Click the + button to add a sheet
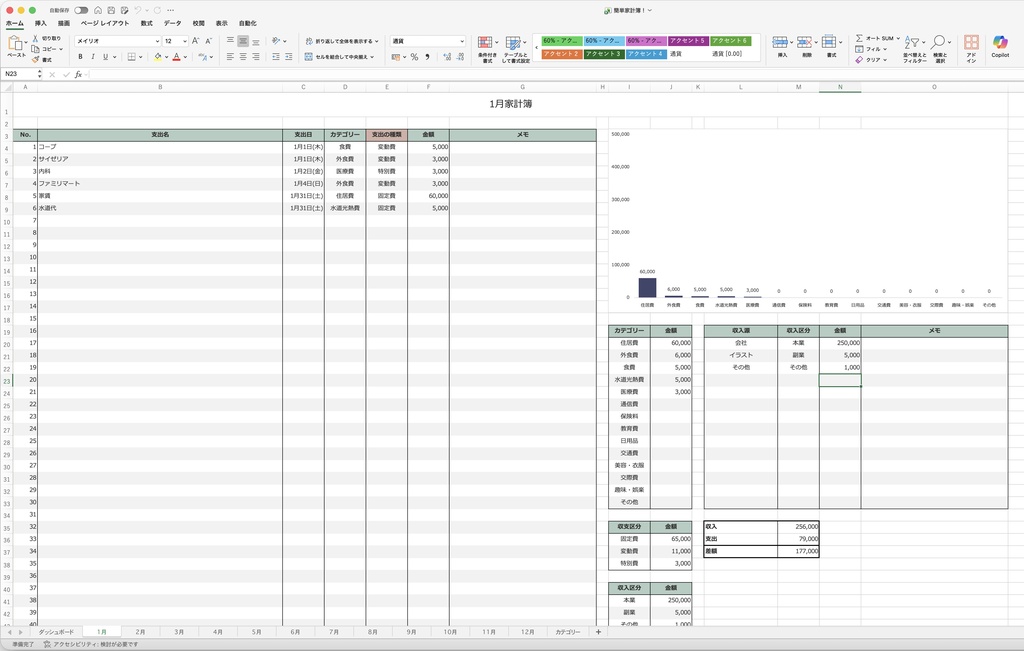 coord(598,632)
